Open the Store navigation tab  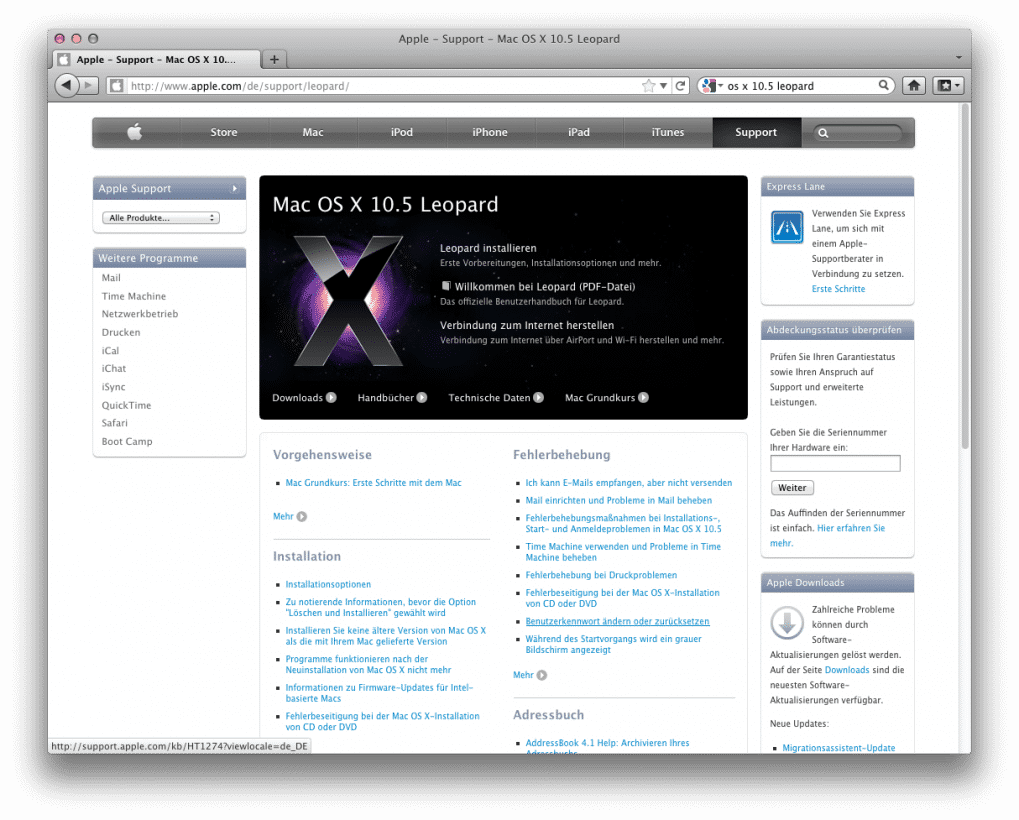coord(224,132)
